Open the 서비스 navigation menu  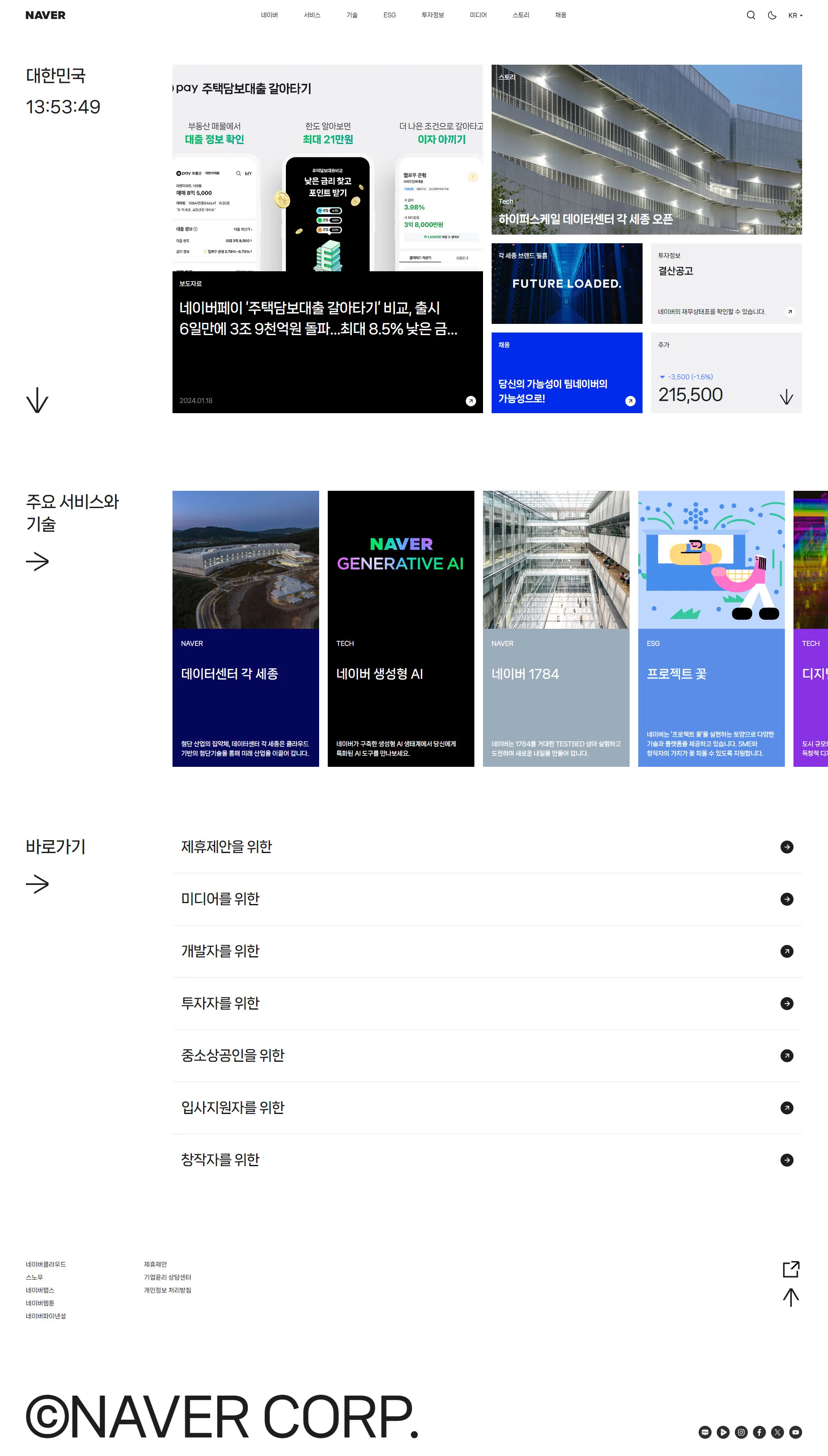(312, 16)
